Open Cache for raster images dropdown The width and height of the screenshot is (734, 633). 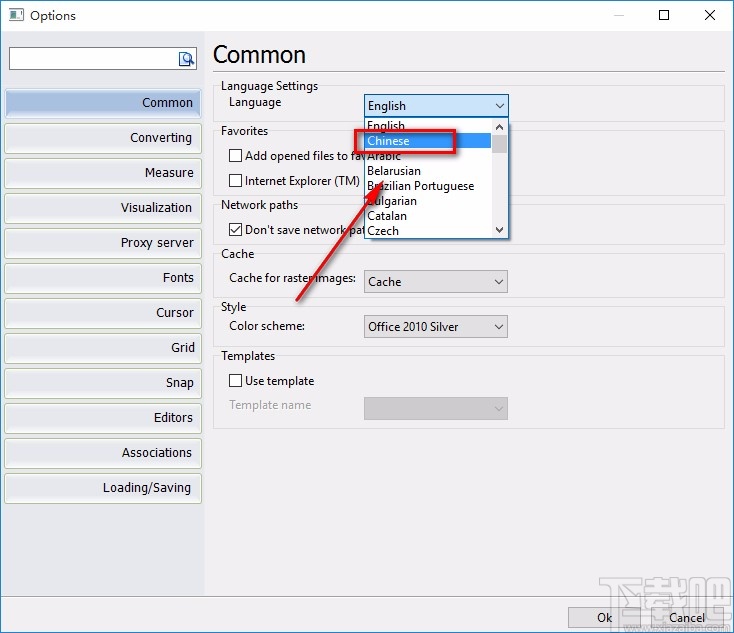pos(436,282)
